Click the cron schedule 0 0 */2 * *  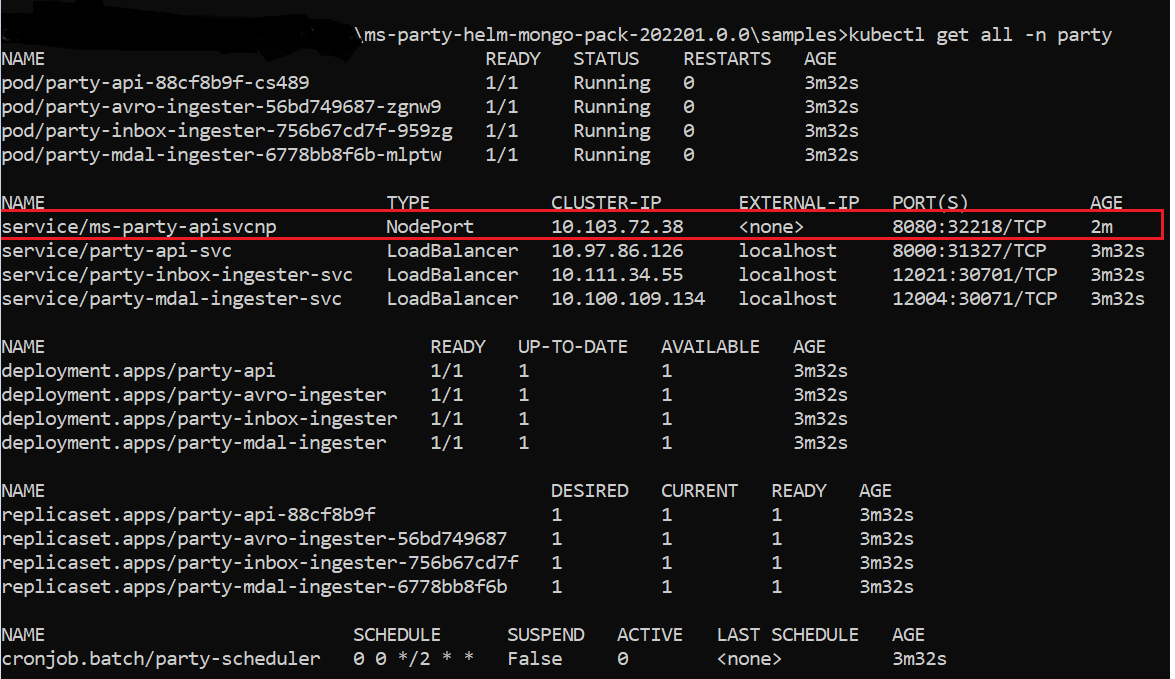tap(413, 659)
